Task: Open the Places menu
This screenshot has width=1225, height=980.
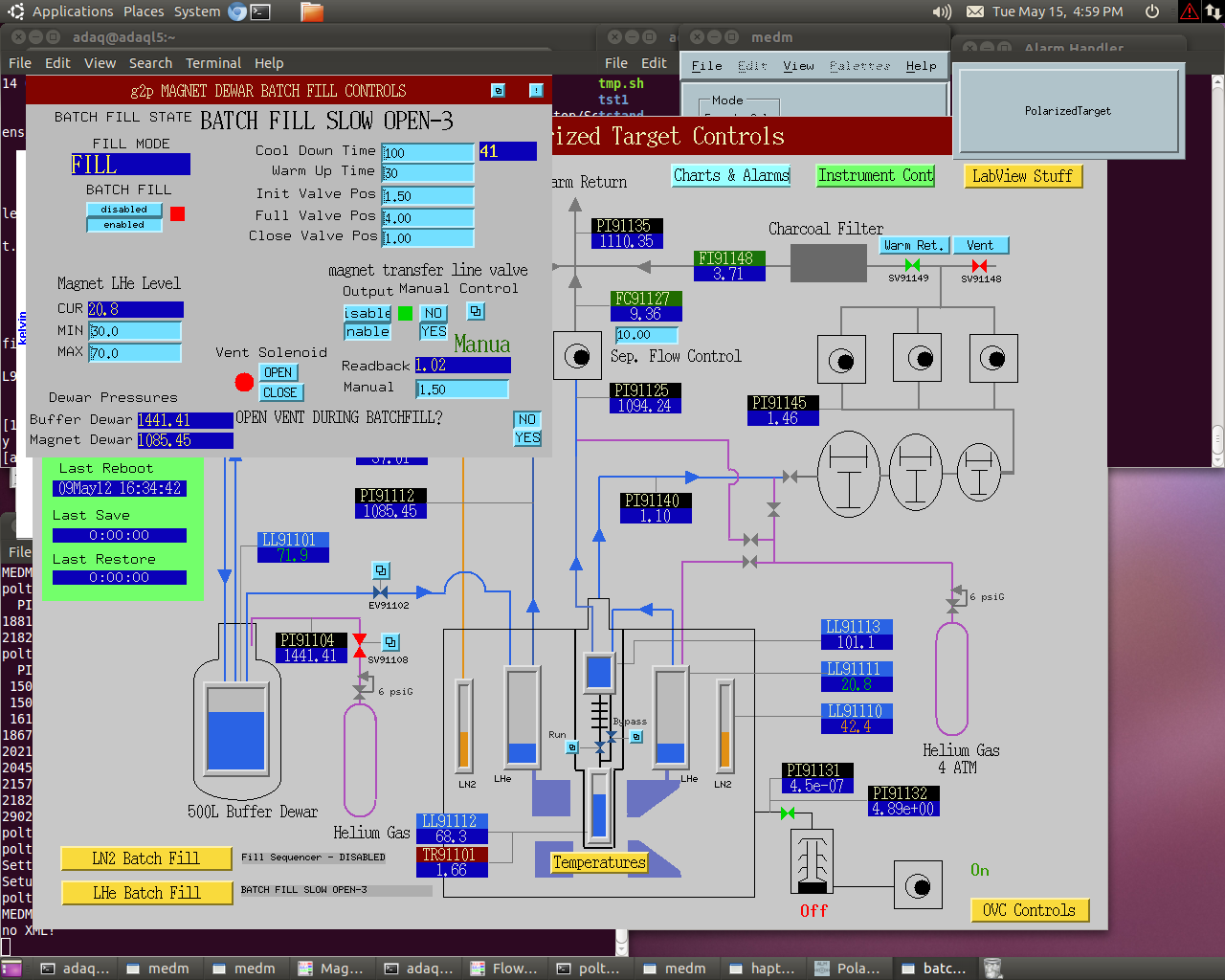Action: tap(144, 11)
